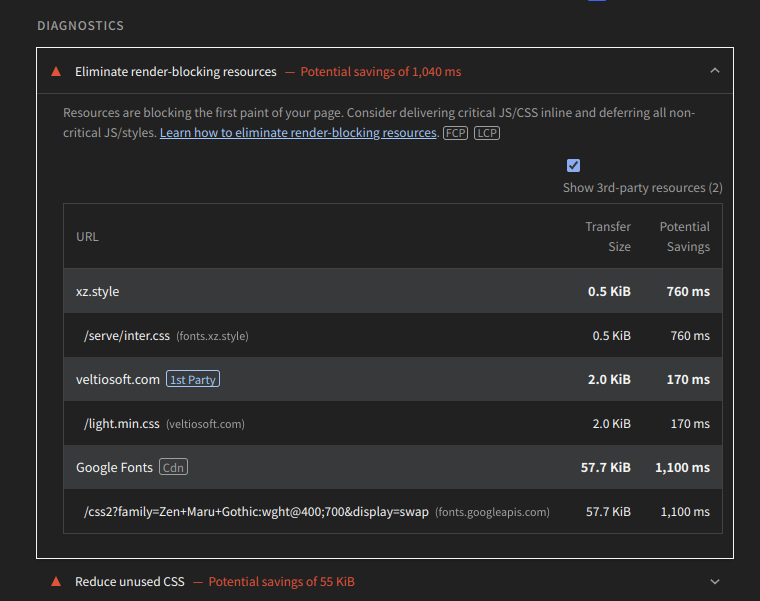Click the Google Fonts css2 family URL

point(256,512)
